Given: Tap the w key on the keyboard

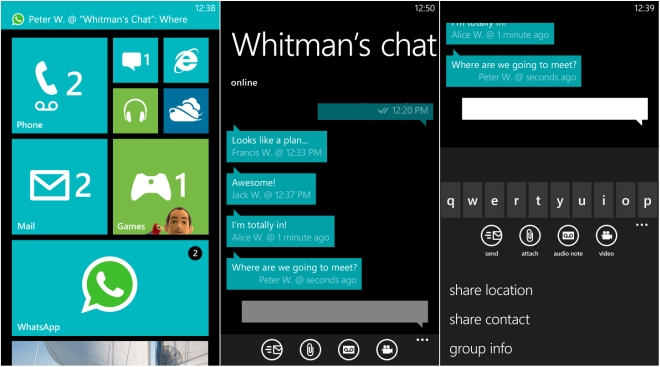Looking at the screenshot, I should (x=472, y=200).
